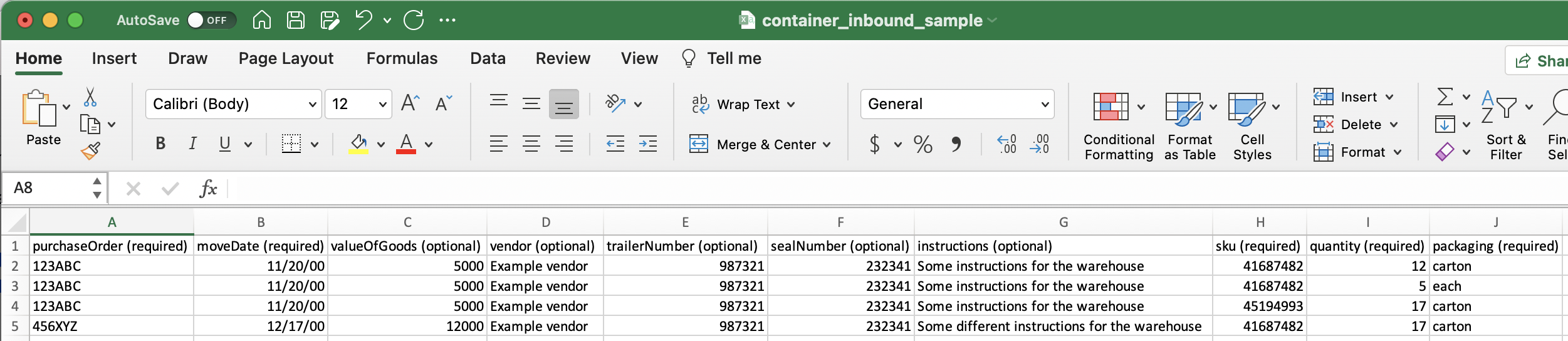Apply yellow fill color bucket

(x=358, y=144)
